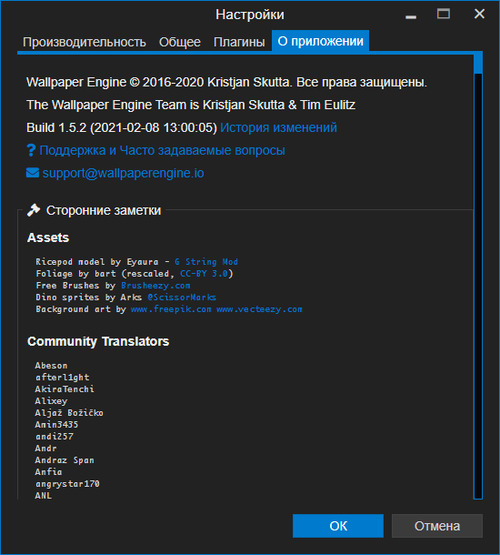Screen dimensions: 500x555
Task: Click the О приложении tab
Action: tap(320, 41)
